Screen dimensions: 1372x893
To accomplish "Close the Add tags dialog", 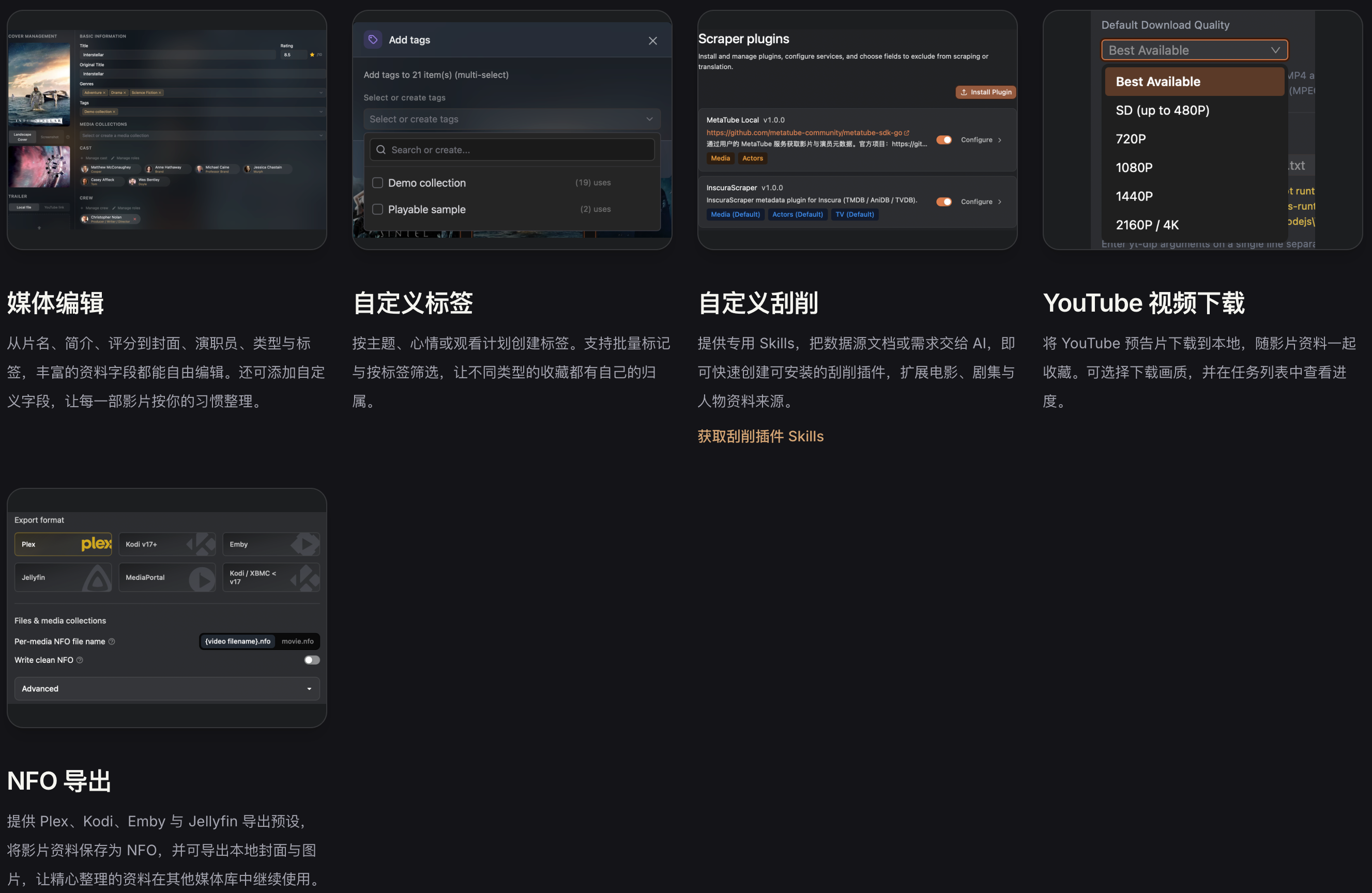I will point(652,41).
